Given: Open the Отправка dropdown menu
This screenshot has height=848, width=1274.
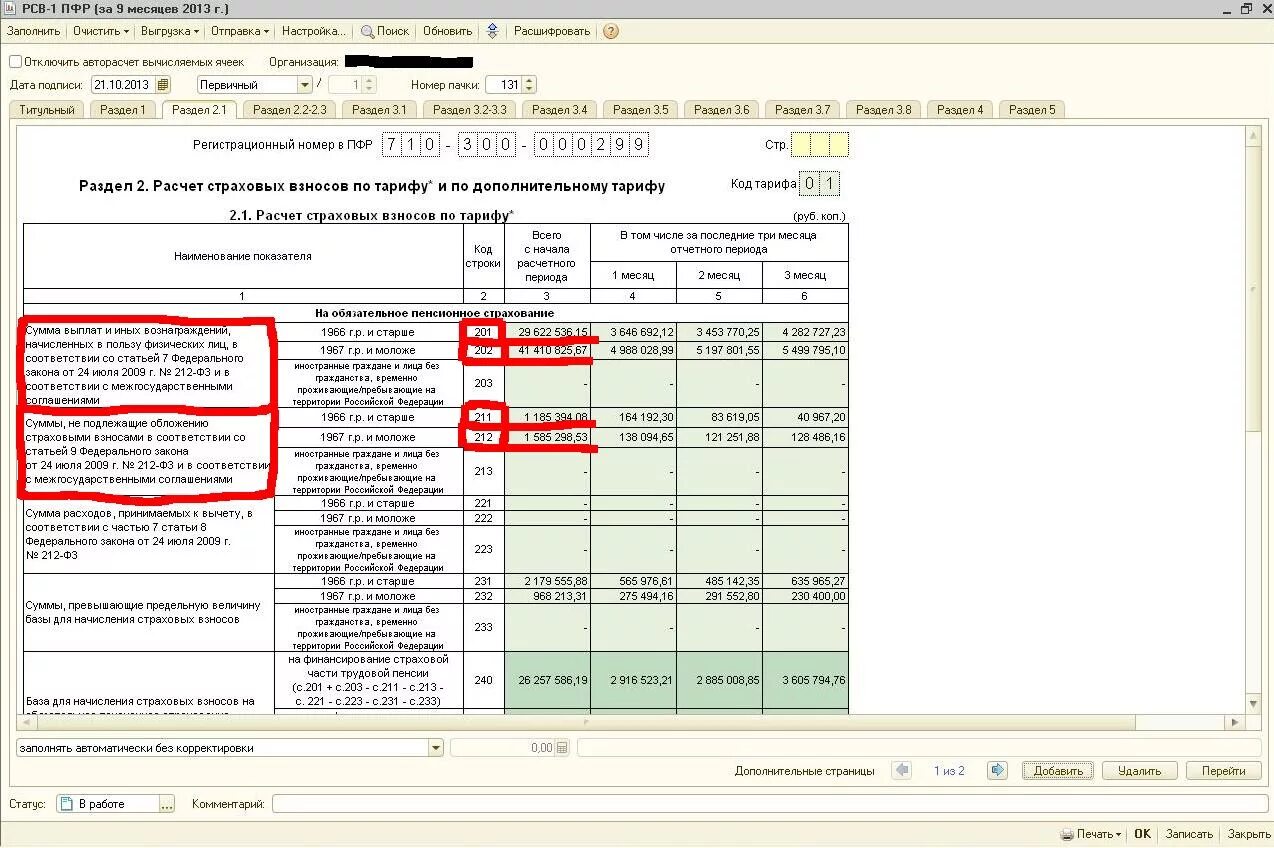Looking at the screenshot, I should (x=240, y=31).
